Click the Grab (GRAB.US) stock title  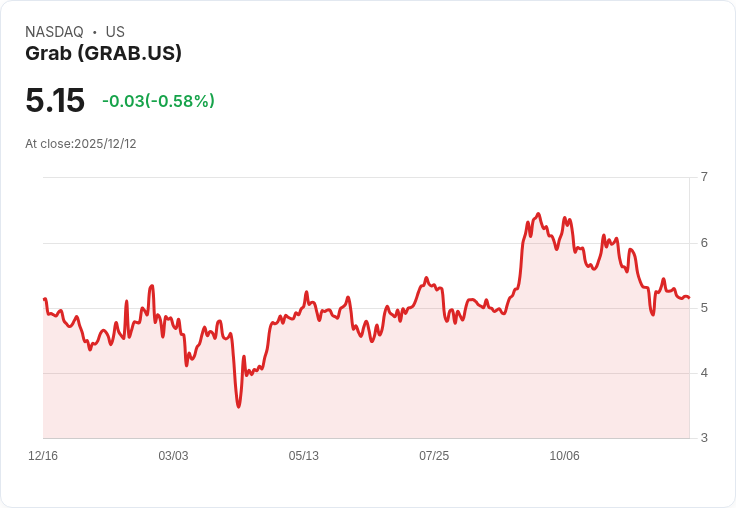click(x=103, y=54)
